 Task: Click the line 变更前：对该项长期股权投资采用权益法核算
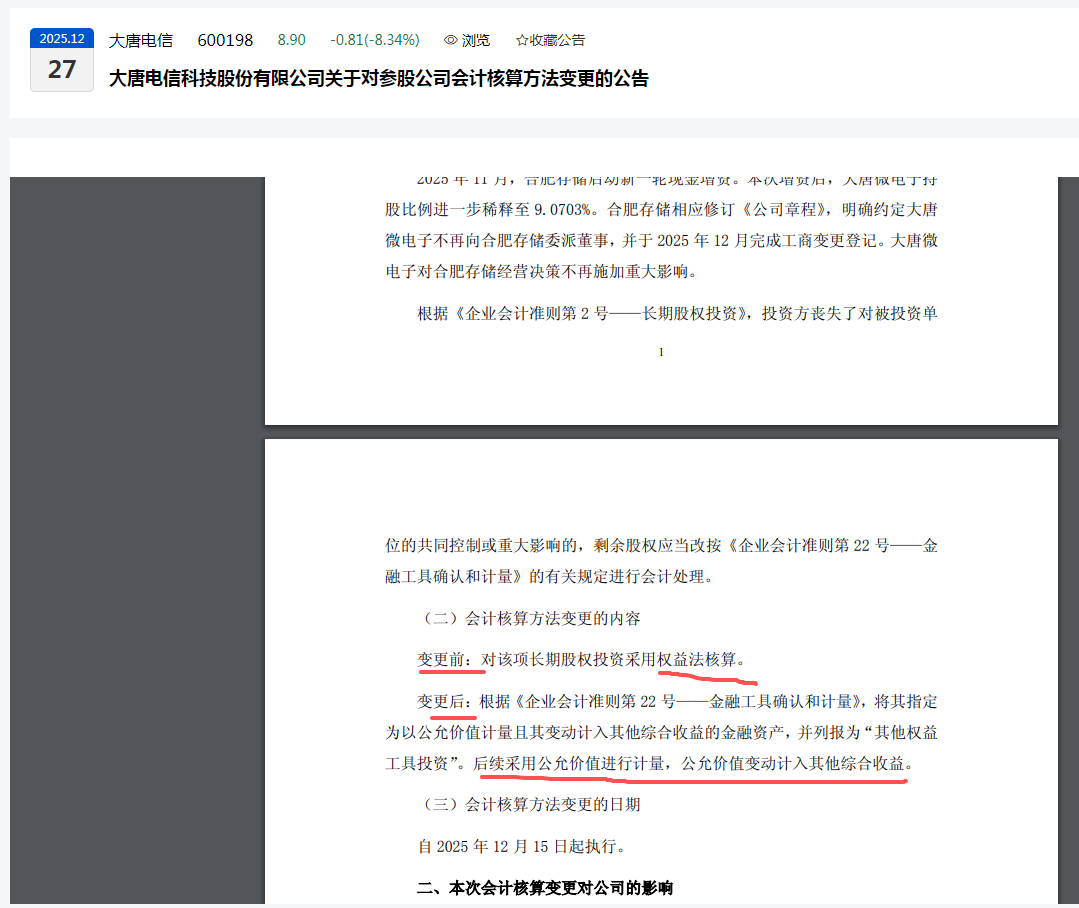[581, 659]
